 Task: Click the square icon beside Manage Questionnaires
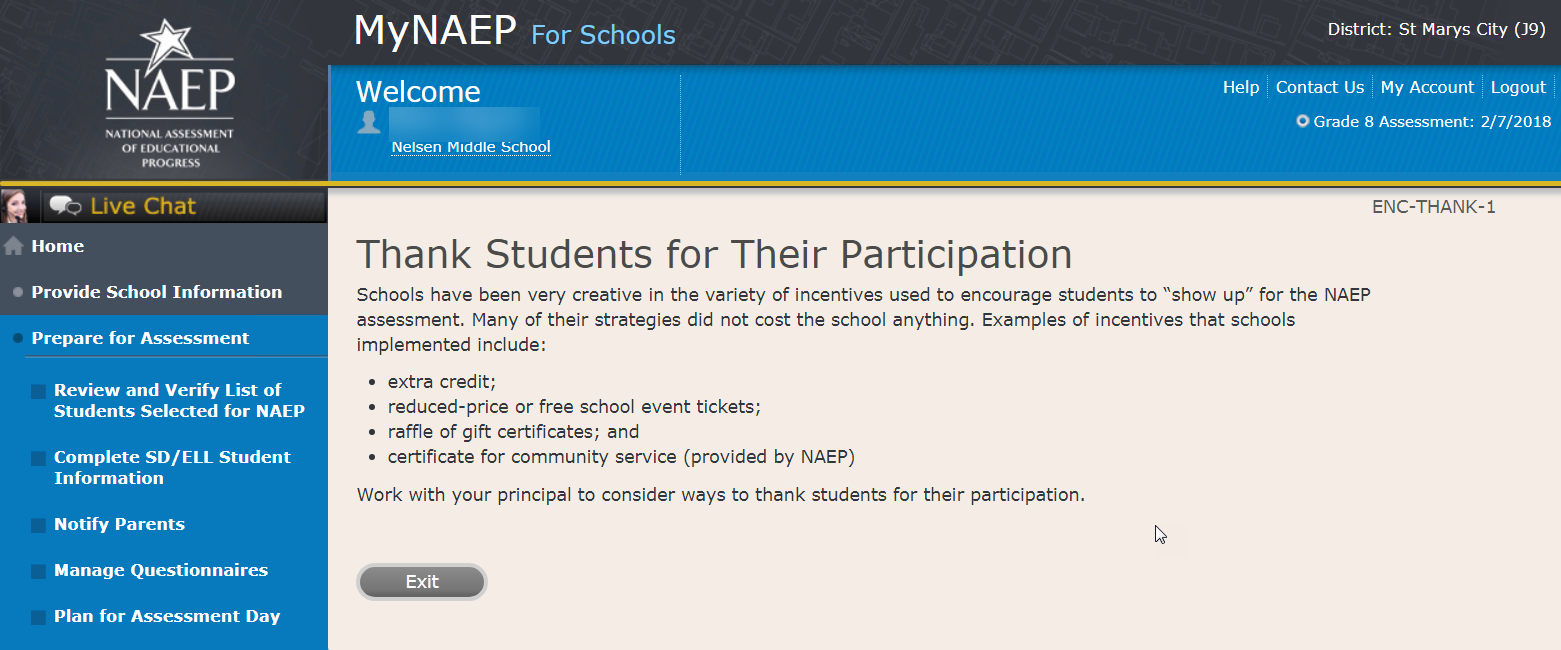[x=38, y=572]
